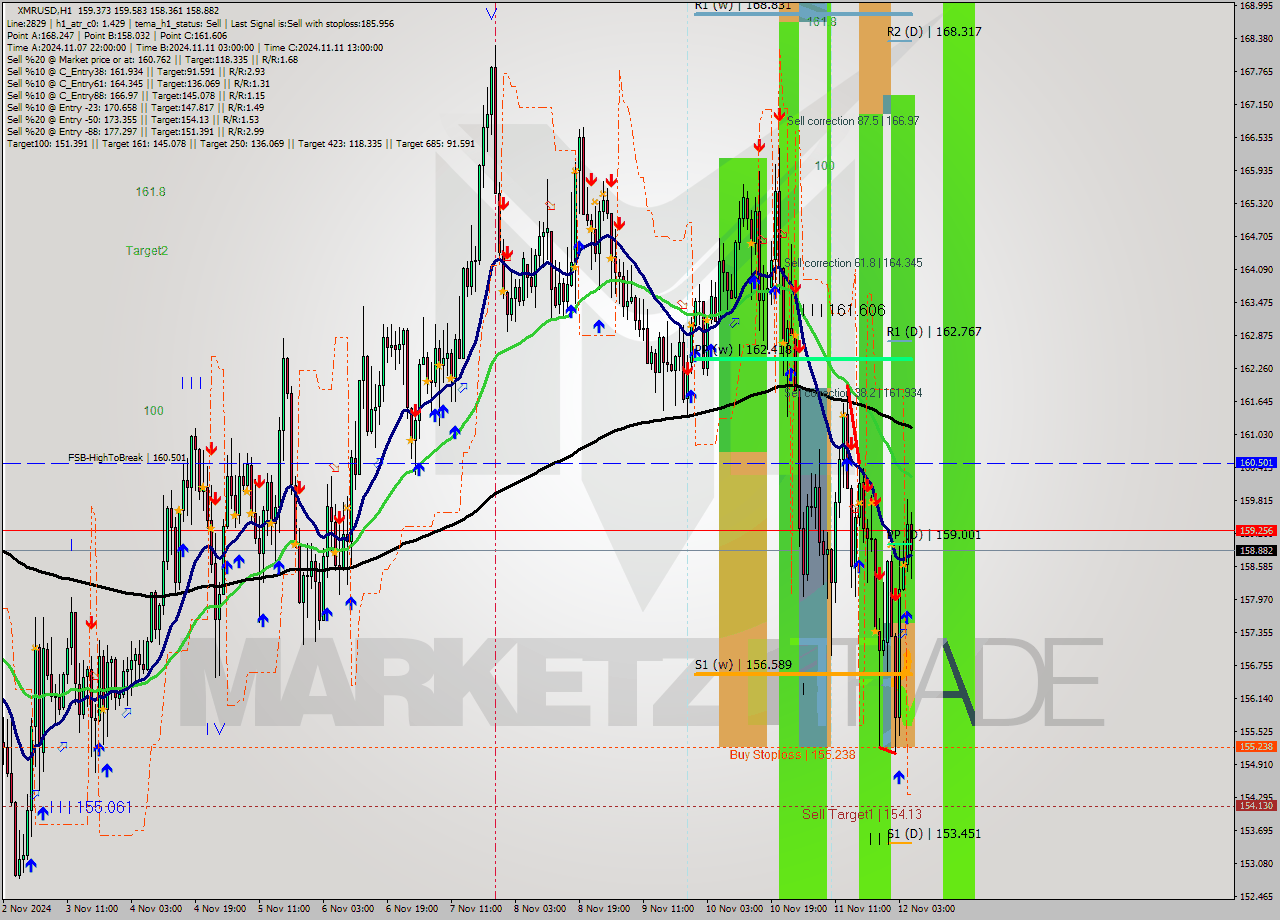Click the 154.130 target tag on axis
Image resolution: width=1280 pixels, height=920 pixels.
(x=1256, y=805)
